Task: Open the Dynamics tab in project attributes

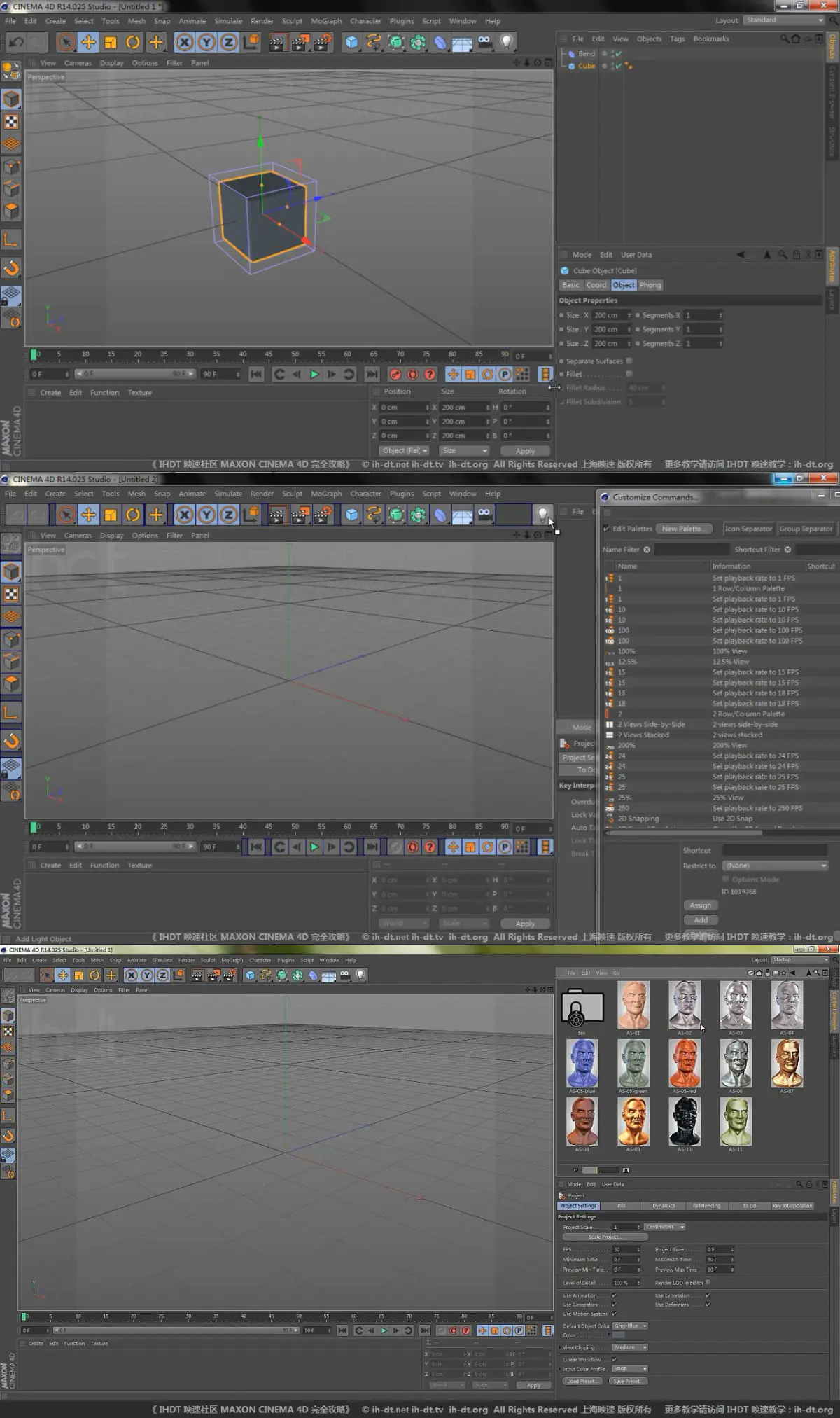Action: (x=664, y=1206)
